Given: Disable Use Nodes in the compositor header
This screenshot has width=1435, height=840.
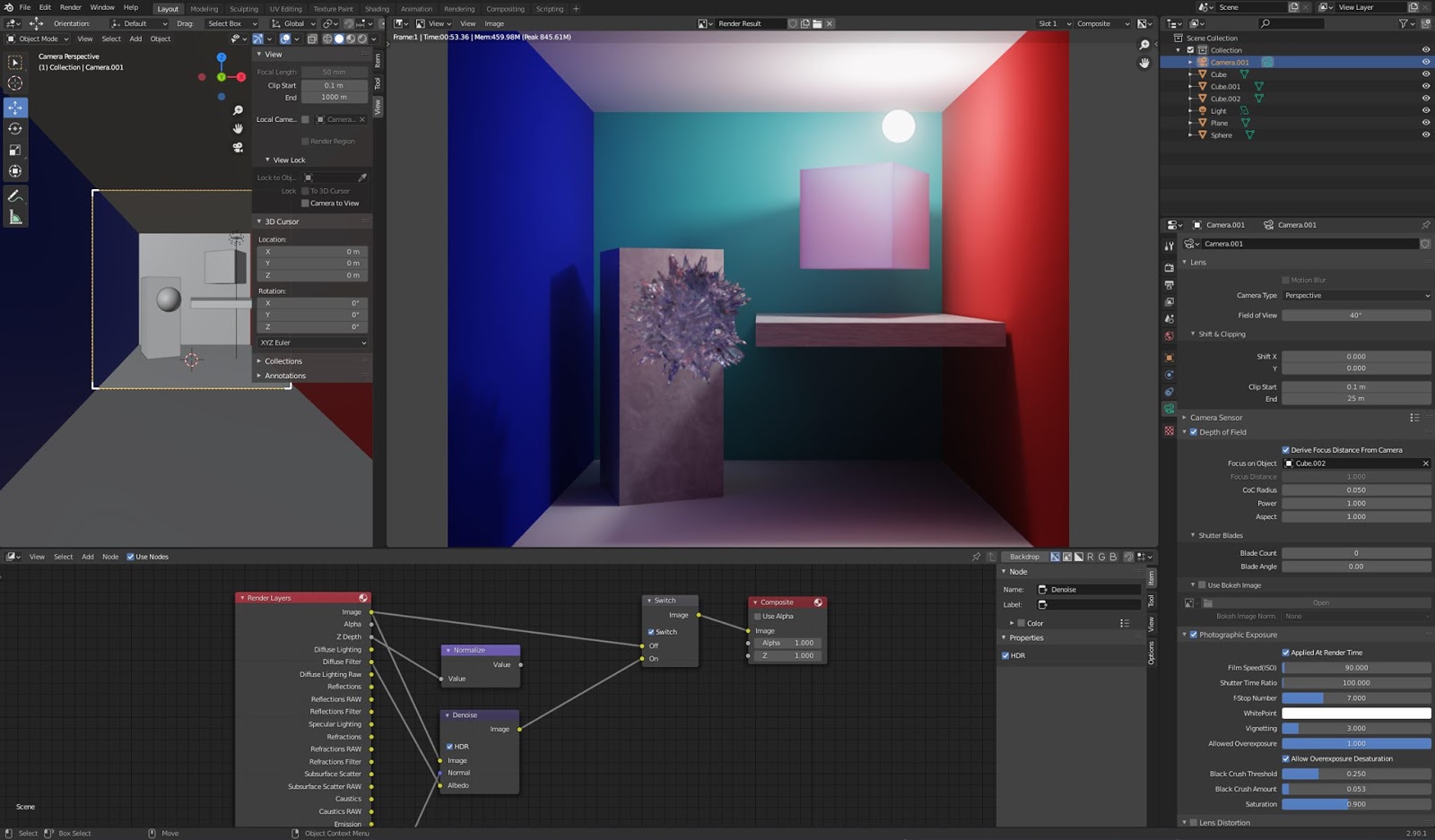Looking at the screenshot, I should 129,556.
